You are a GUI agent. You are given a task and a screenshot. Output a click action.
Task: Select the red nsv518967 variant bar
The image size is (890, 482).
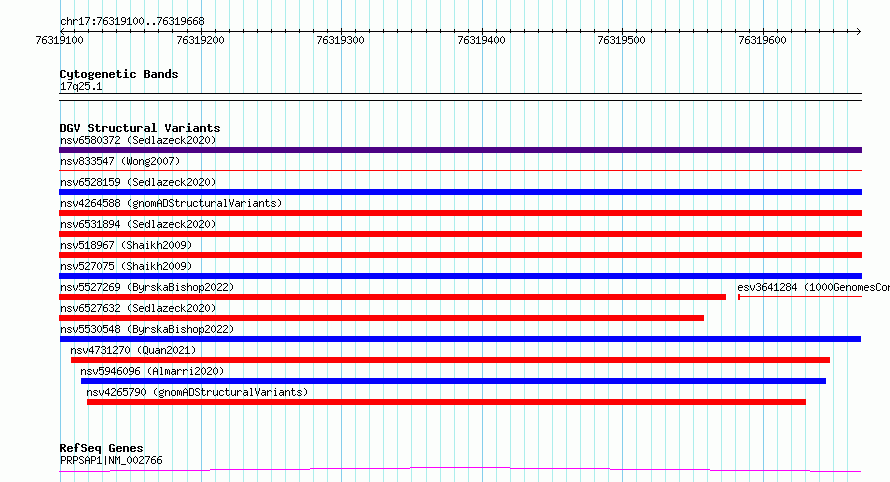460,255
